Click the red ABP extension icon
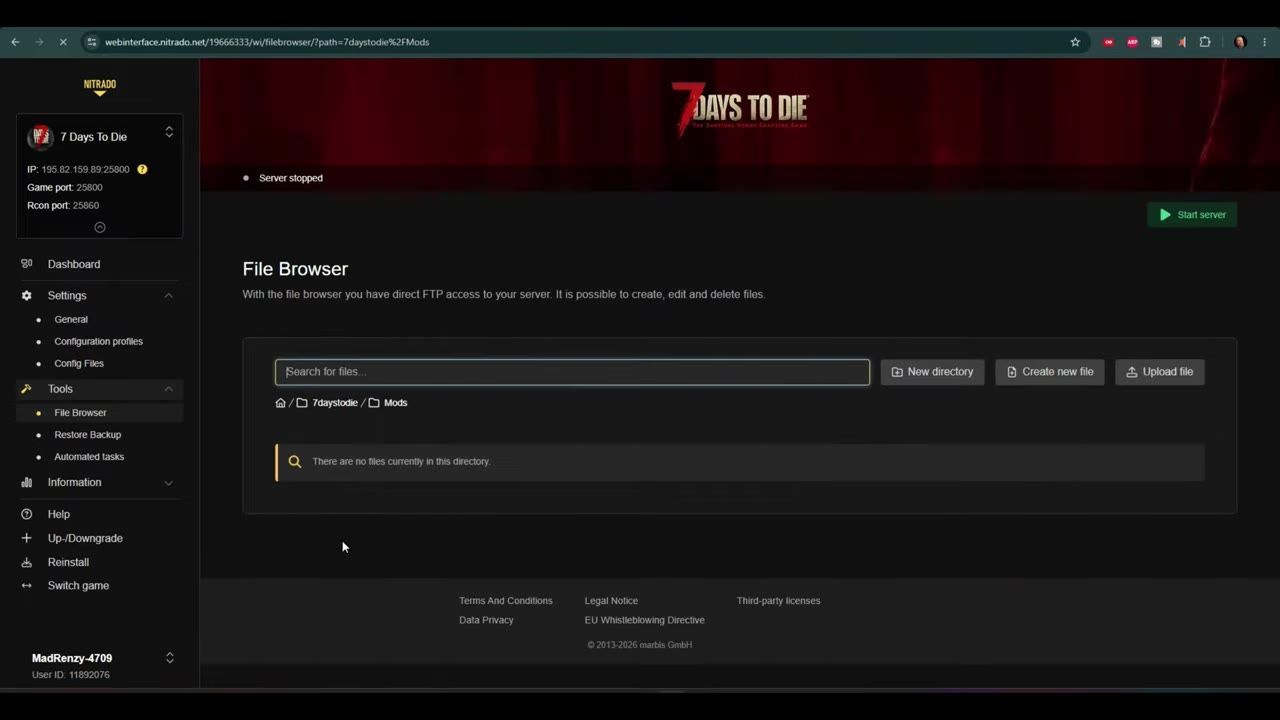 click(x=1132, y=42)
